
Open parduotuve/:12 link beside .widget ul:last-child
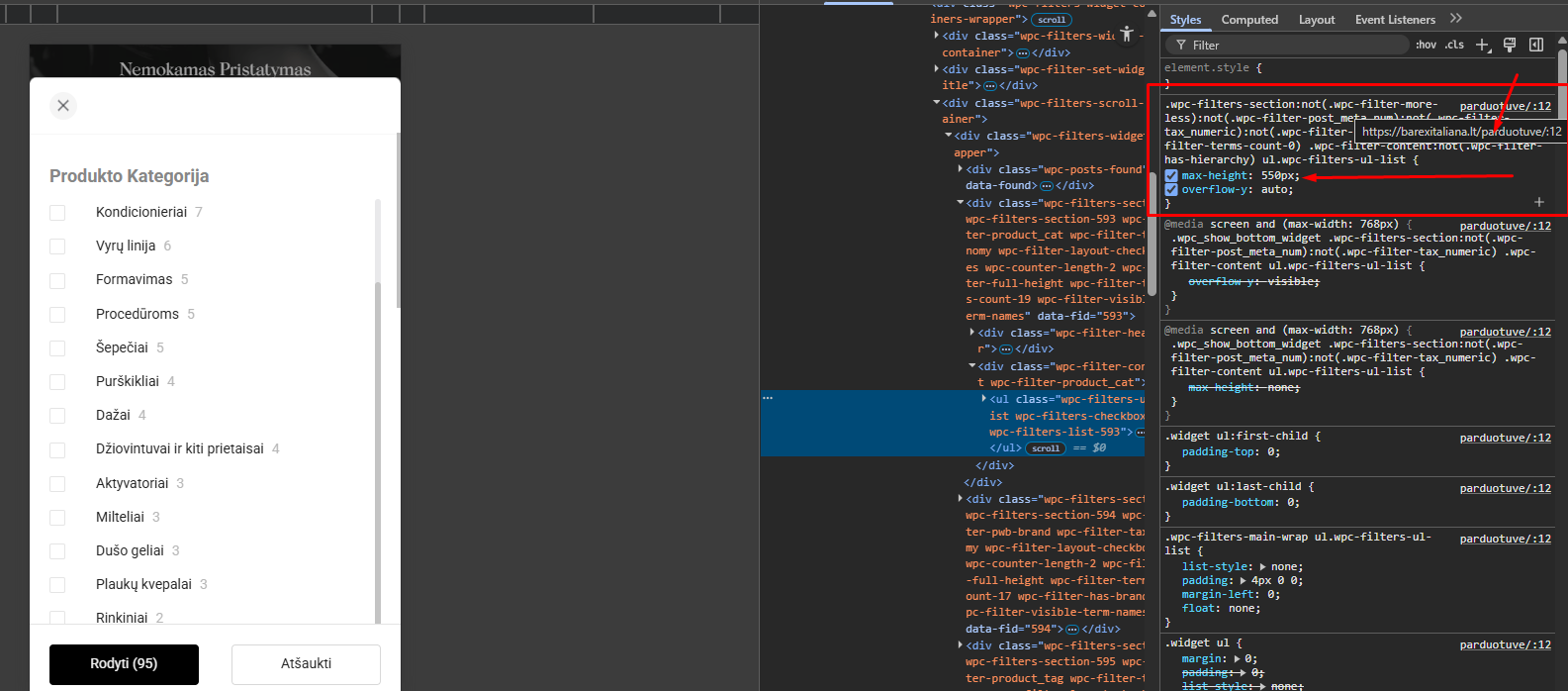pos(1506,488)
